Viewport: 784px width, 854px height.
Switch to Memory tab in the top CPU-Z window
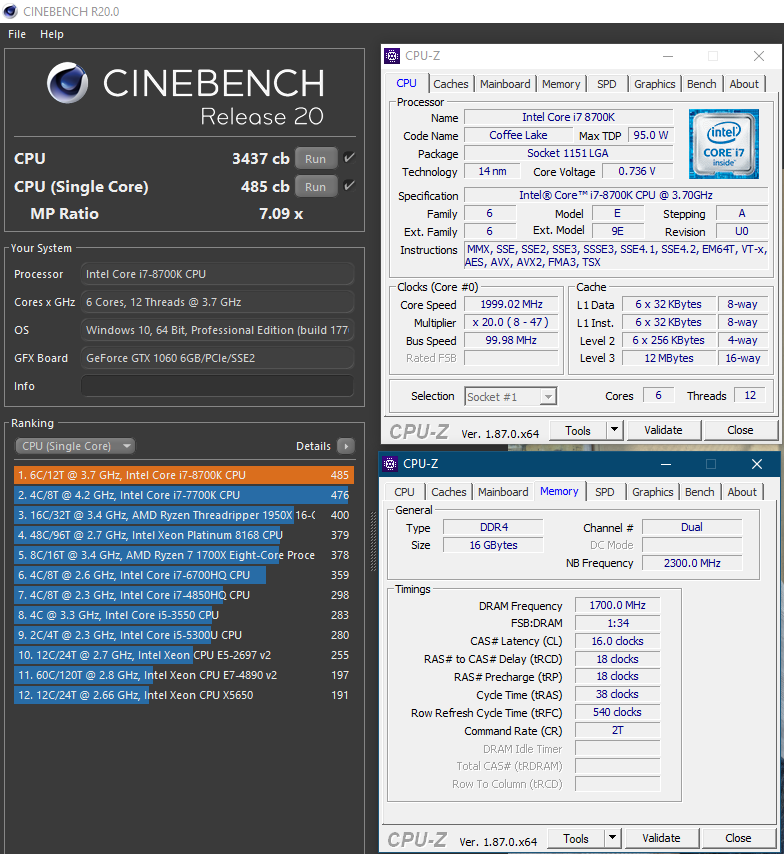pyautogui.click(x=561, y=84)
